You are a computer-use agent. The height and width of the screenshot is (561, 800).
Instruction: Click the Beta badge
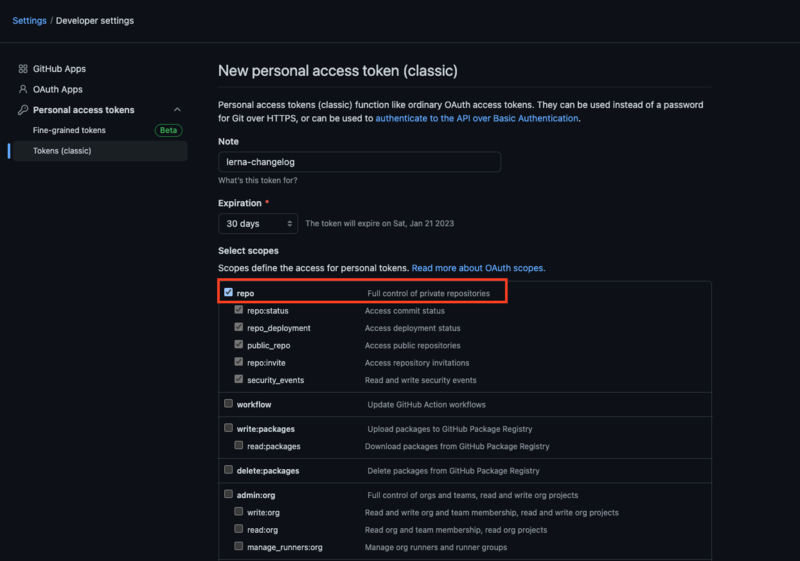tap(168, 130)
